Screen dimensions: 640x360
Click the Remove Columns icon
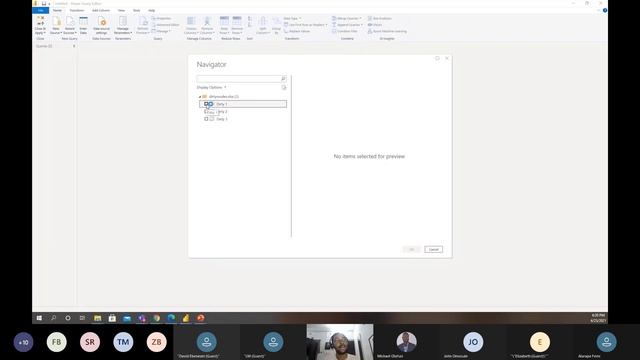207,21
